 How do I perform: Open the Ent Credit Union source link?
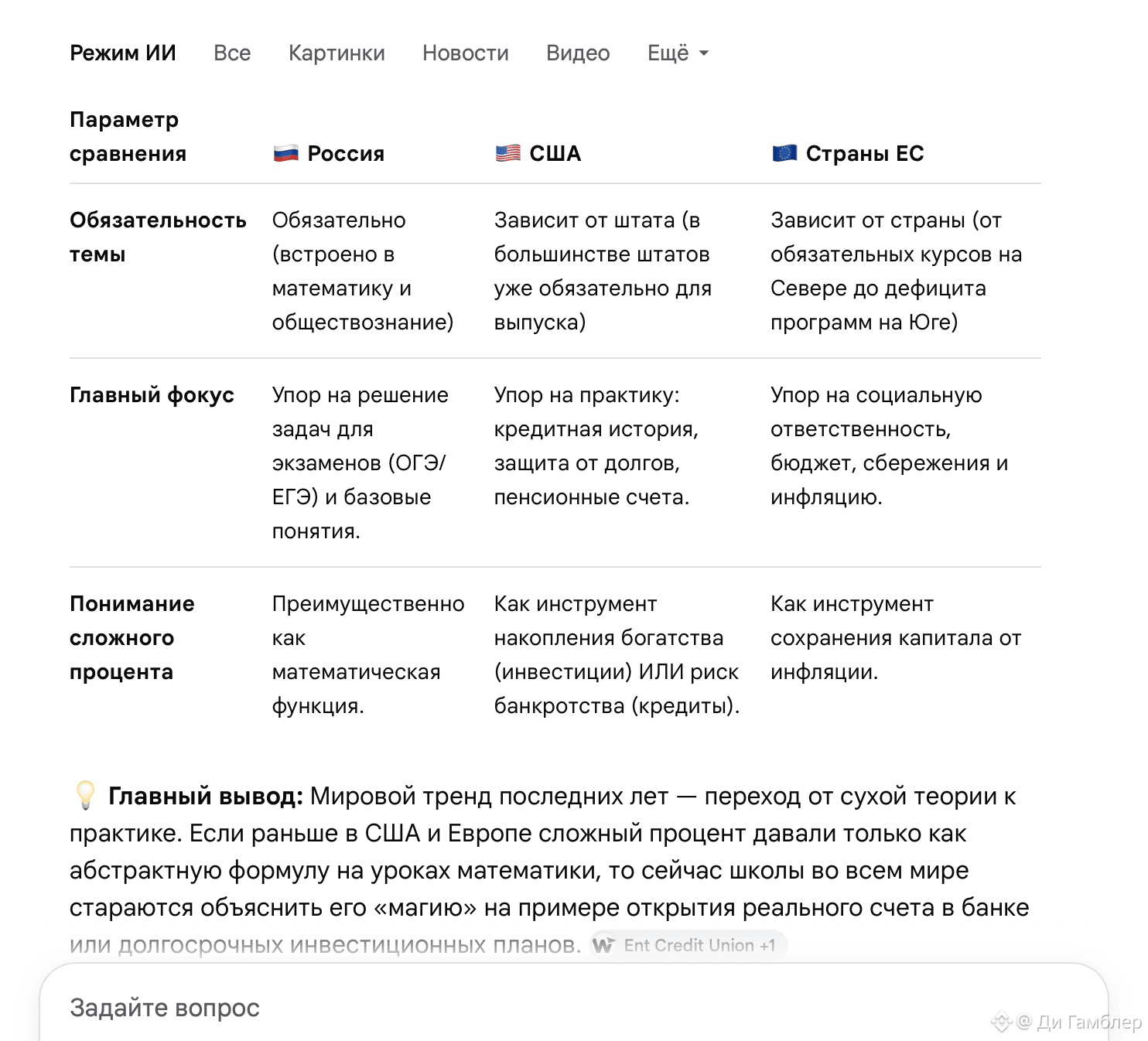(x=688, y=945)
